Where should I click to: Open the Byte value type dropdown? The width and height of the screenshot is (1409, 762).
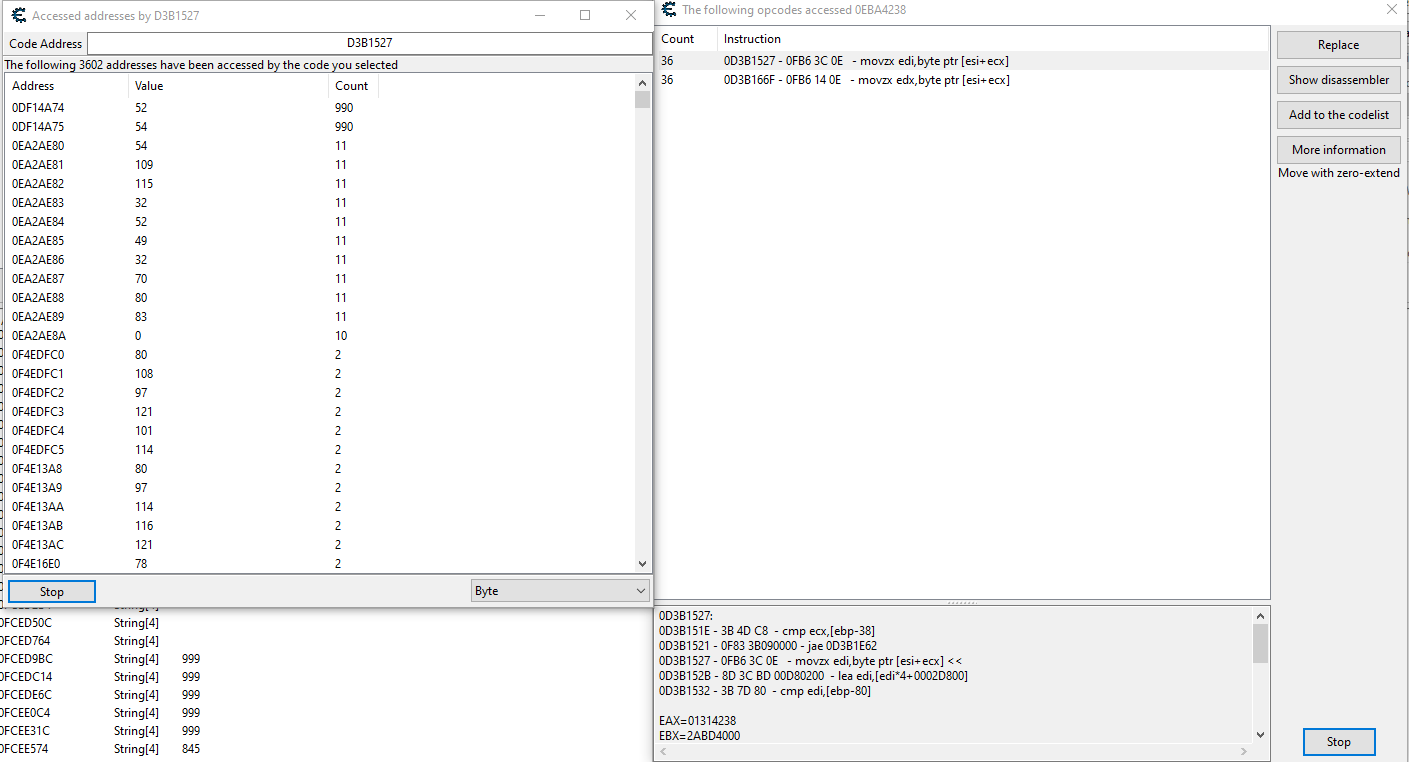[560, 591]
